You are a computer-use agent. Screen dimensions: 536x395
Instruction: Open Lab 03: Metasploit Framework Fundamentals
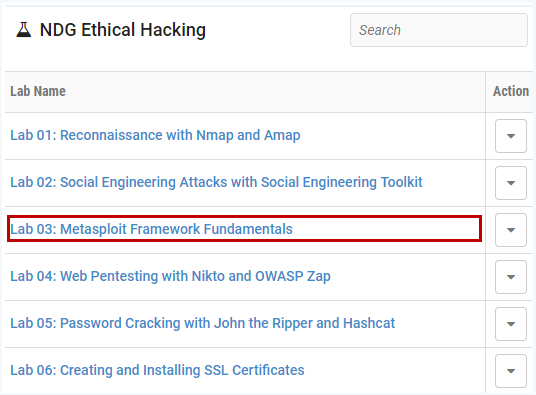tap(151, 229)
